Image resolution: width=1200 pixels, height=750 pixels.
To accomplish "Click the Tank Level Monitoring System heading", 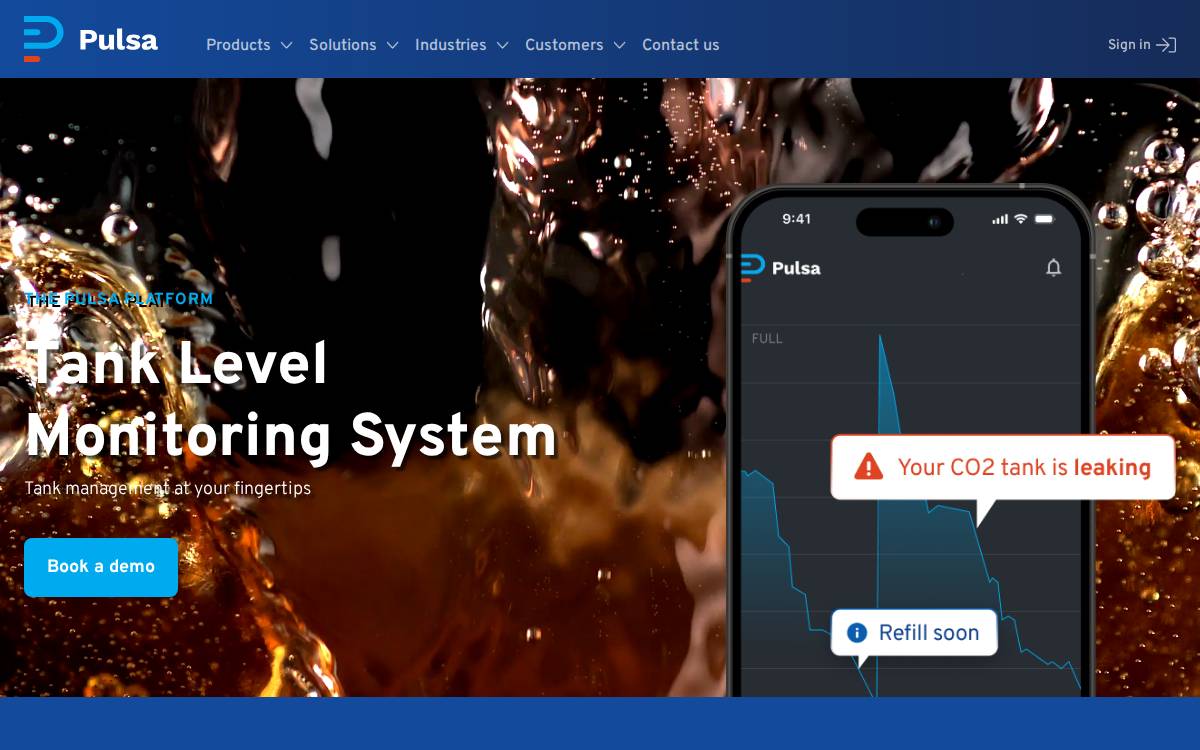I will tap(291, 400).
